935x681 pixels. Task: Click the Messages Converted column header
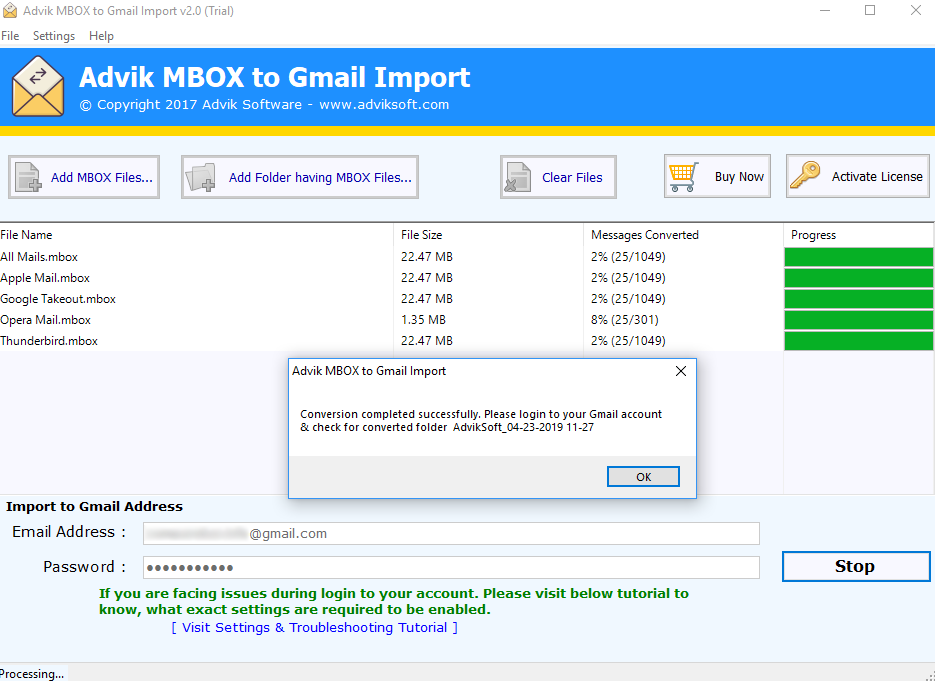[x=683, y=235]
